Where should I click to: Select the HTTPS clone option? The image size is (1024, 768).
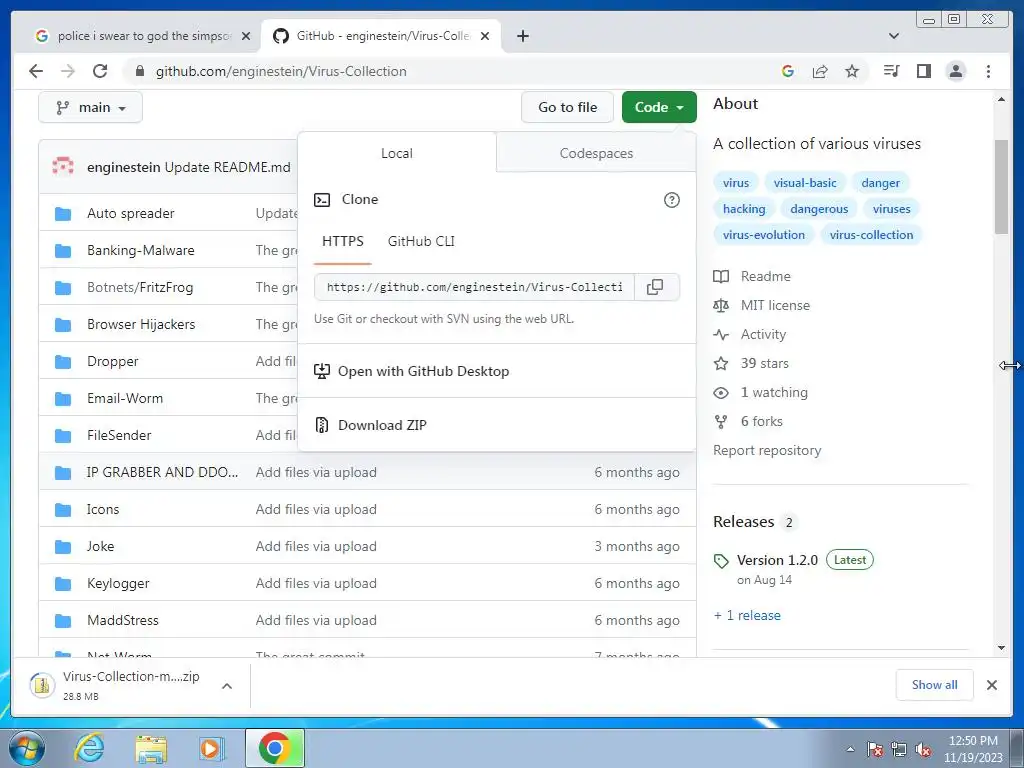(342, 242)
